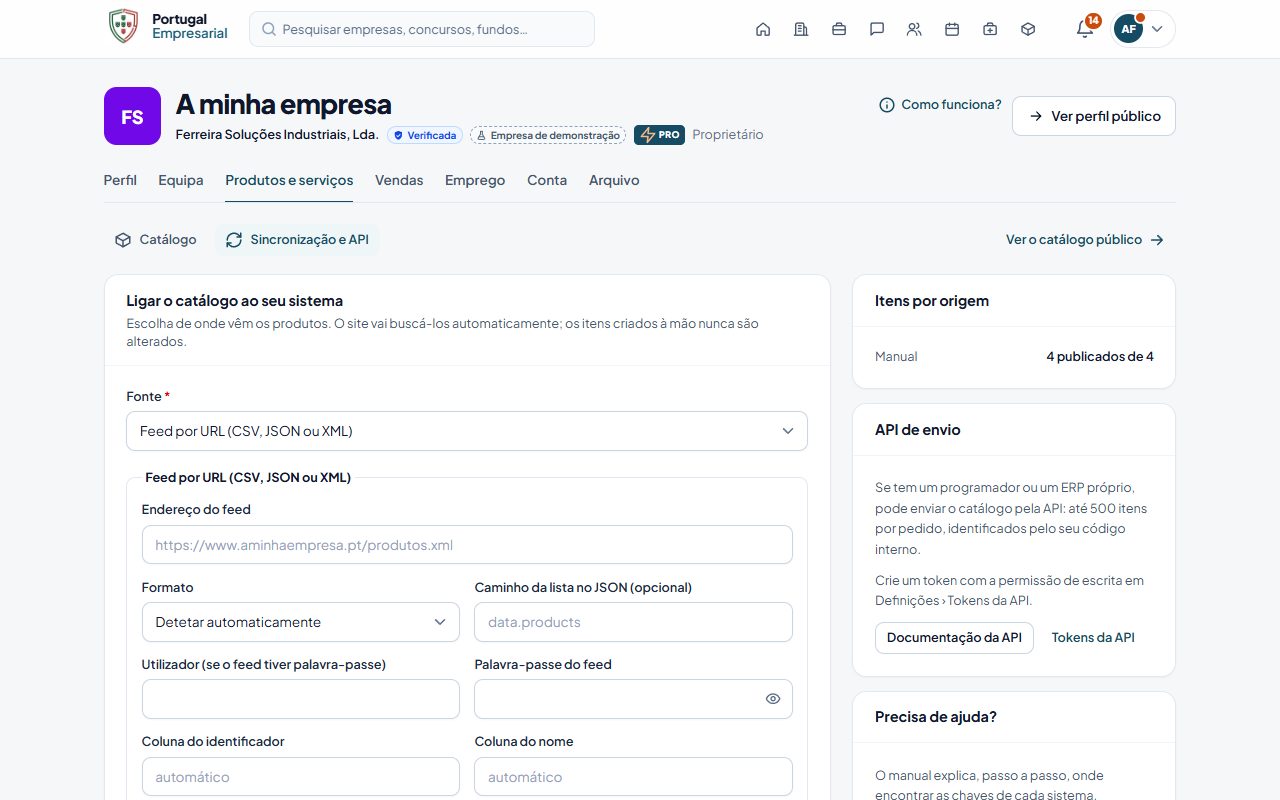The height and width of the screenshot is (800, 1280).
Task: Click the Caminho da lista no JSON field
Action: point(633,622)
